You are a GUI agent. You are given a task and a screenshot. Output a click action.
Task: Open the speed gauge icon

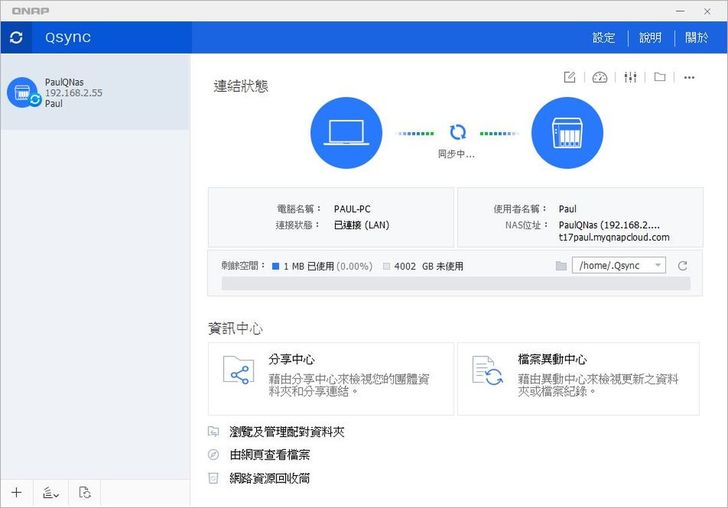coord(600,77)
